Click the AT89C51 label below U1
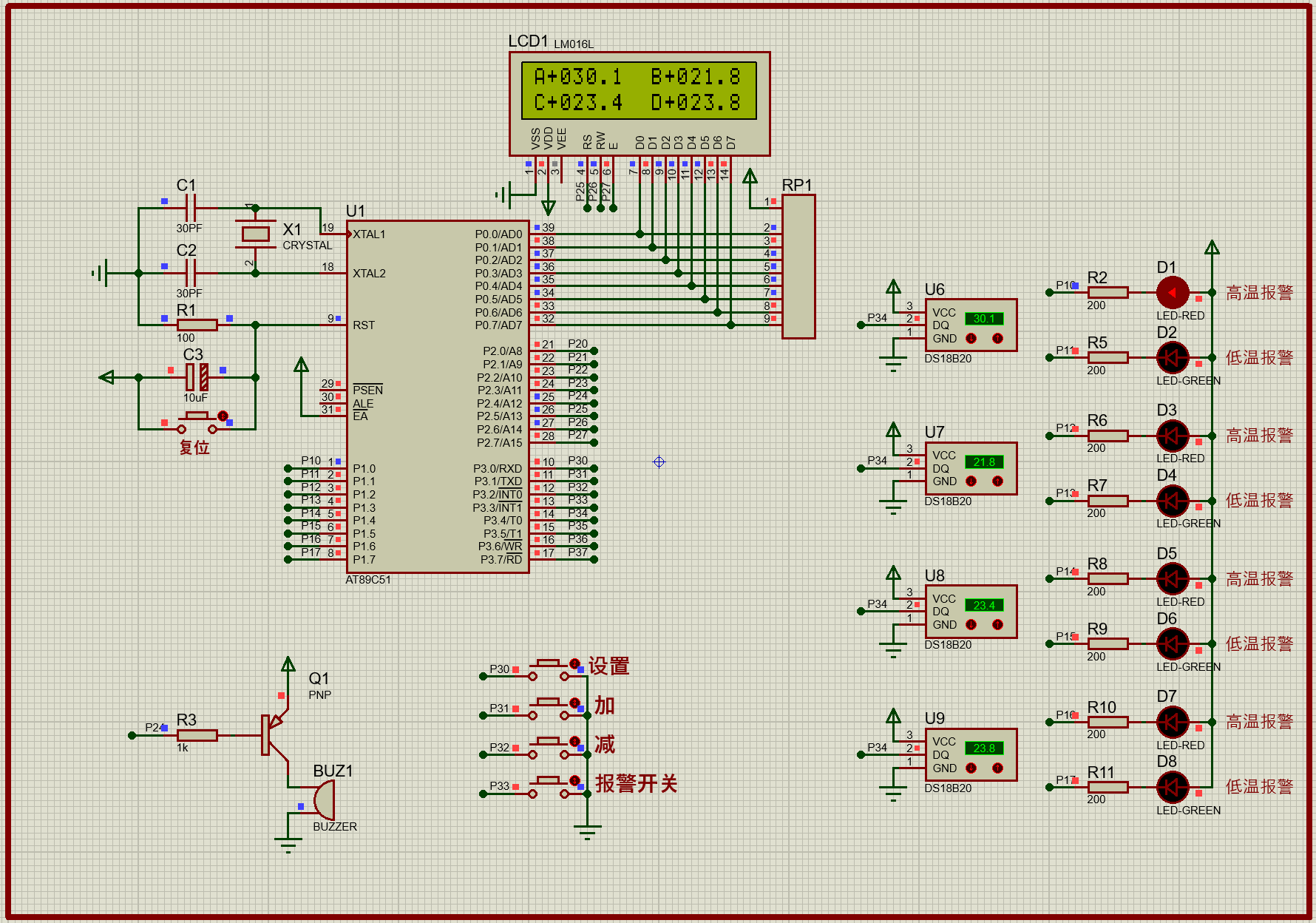 point(368,580)
